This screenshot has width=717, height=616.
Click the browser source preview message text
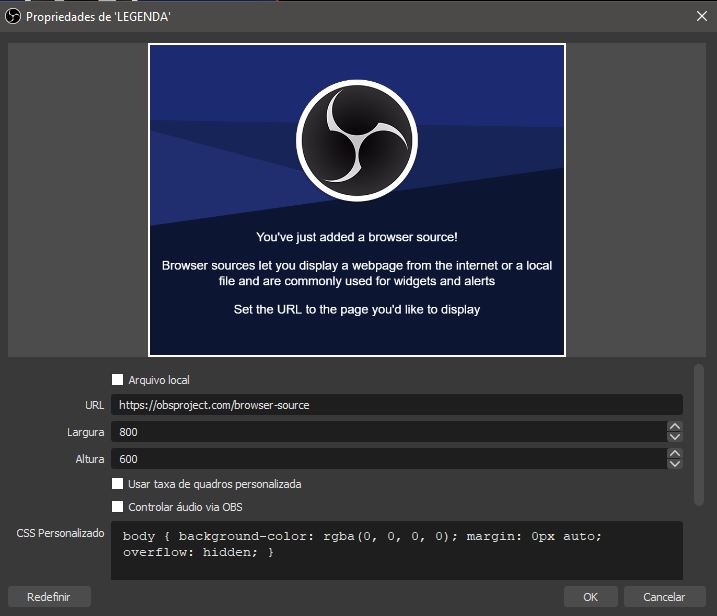pos(357,273)
